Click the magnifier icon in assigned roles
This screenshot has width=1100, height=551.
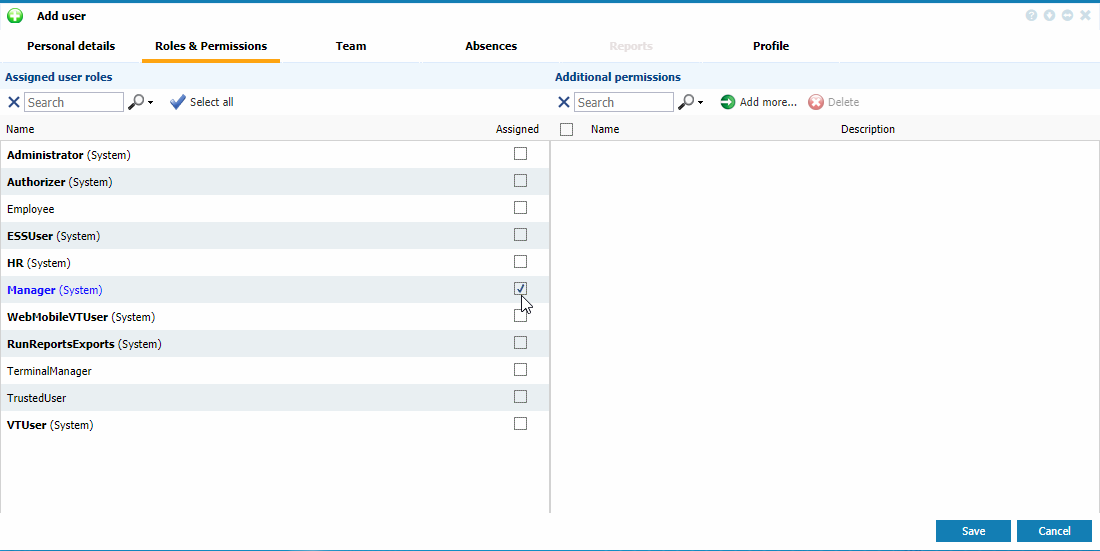(x=136, y=102)
